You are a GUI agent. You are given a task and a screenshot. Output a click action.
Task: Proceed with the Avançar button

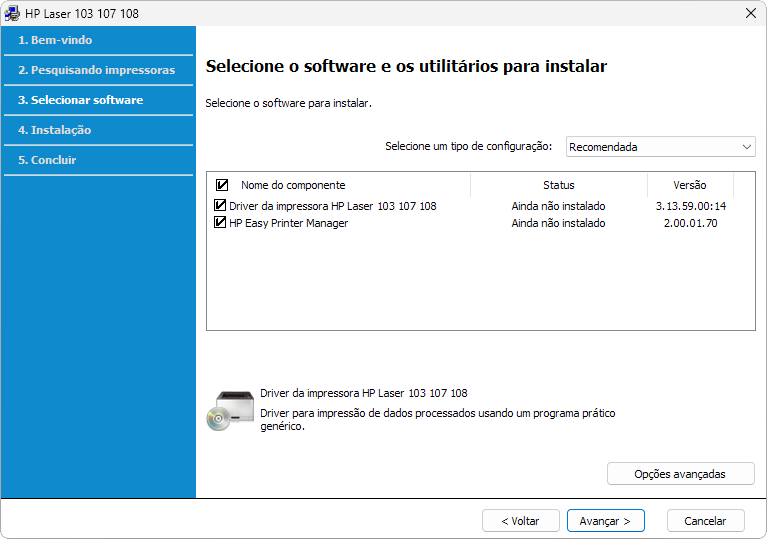[606, 521]
